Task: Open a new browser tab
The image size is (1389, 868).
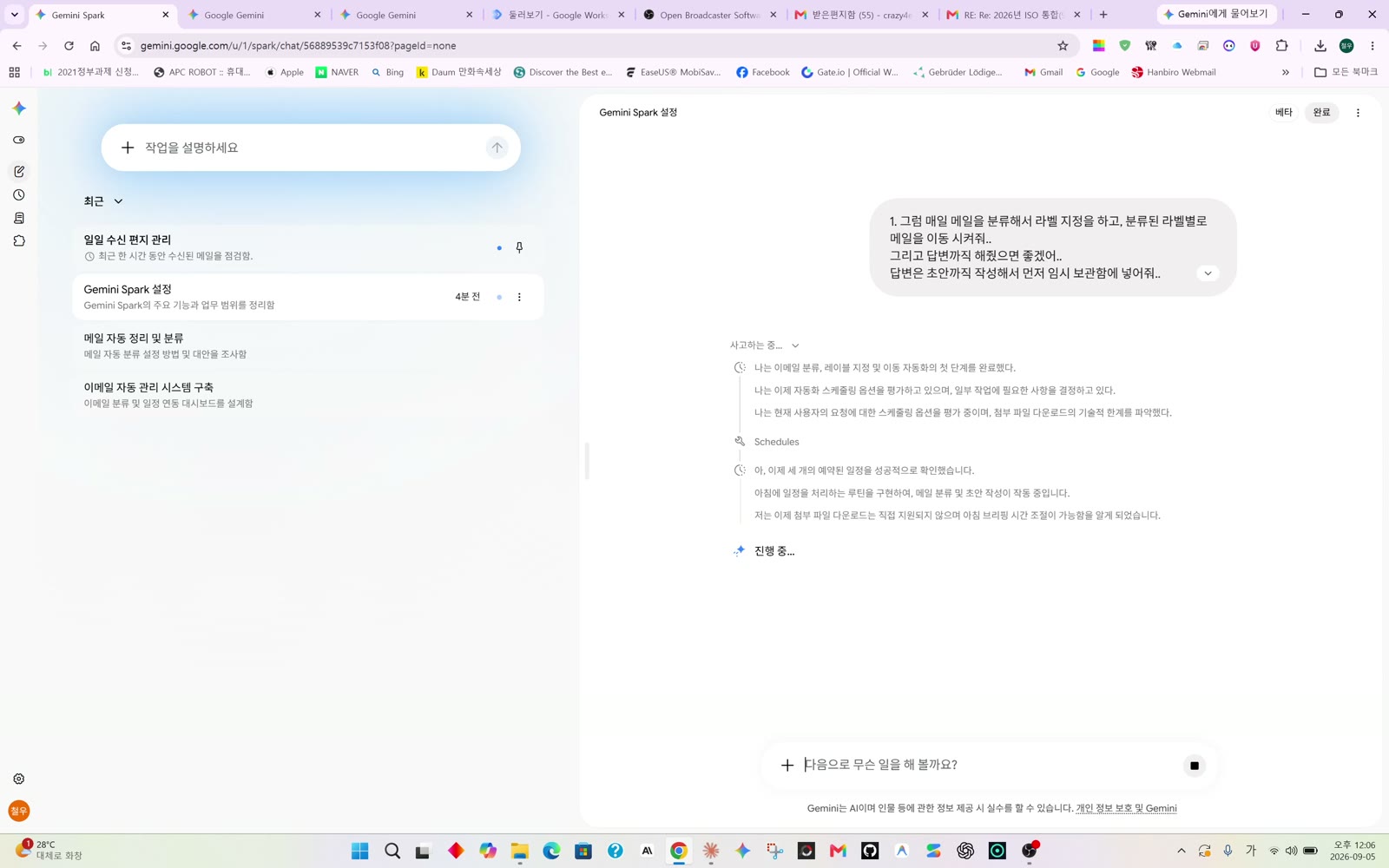Action: pyautogui.click(x=1103, y=15)
